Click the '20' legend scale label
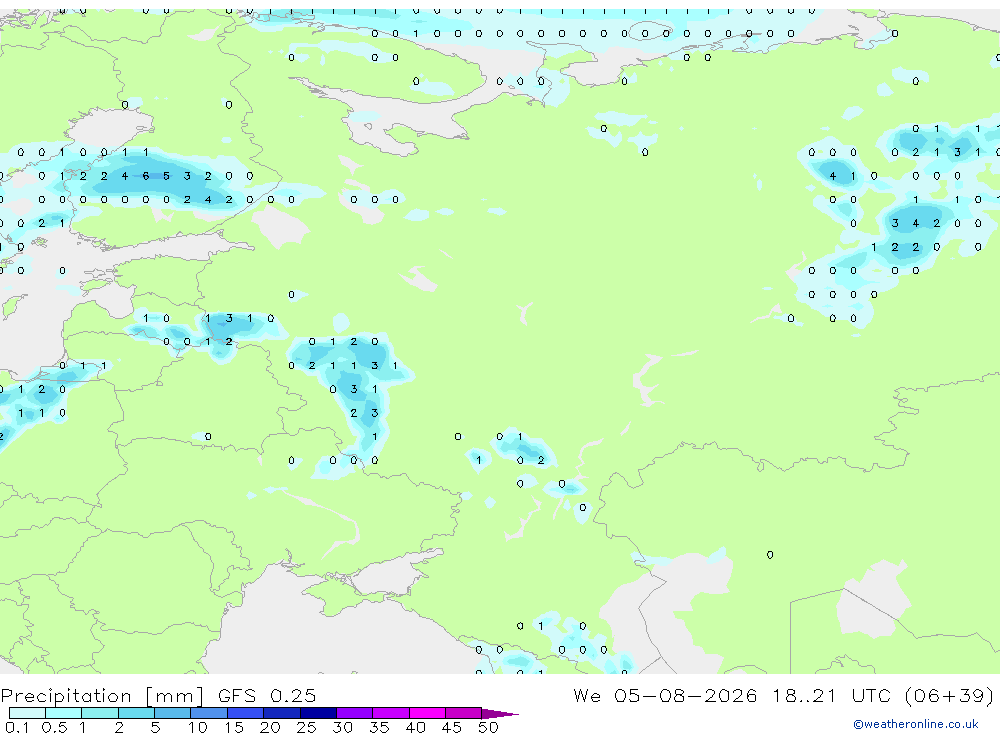Viewport: 1000px width, 733px height. pyautogui.click(x=270, y=727)
